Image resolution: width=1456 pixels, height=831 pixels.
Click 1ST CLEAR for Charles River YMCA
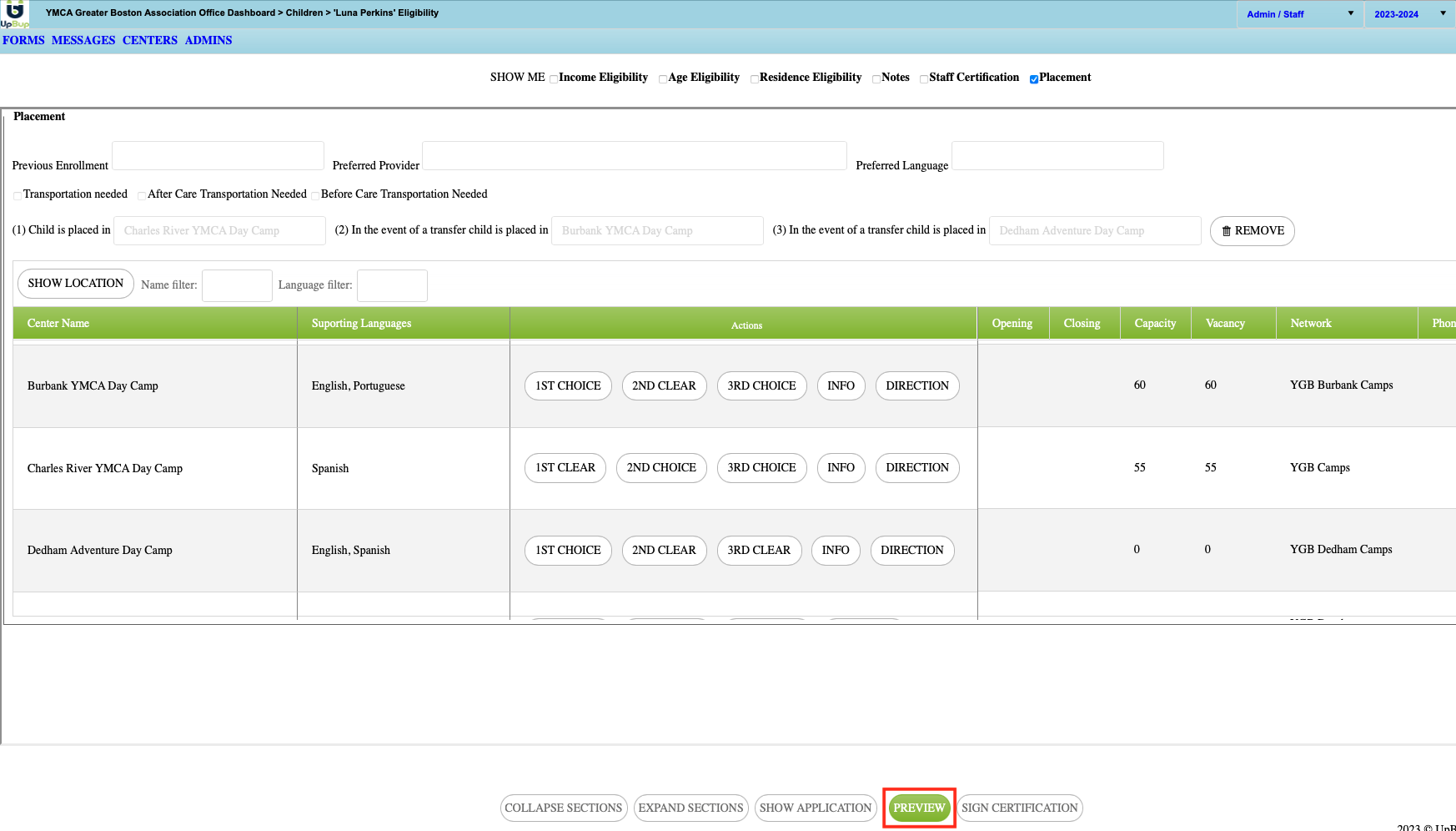coord(565,468)
